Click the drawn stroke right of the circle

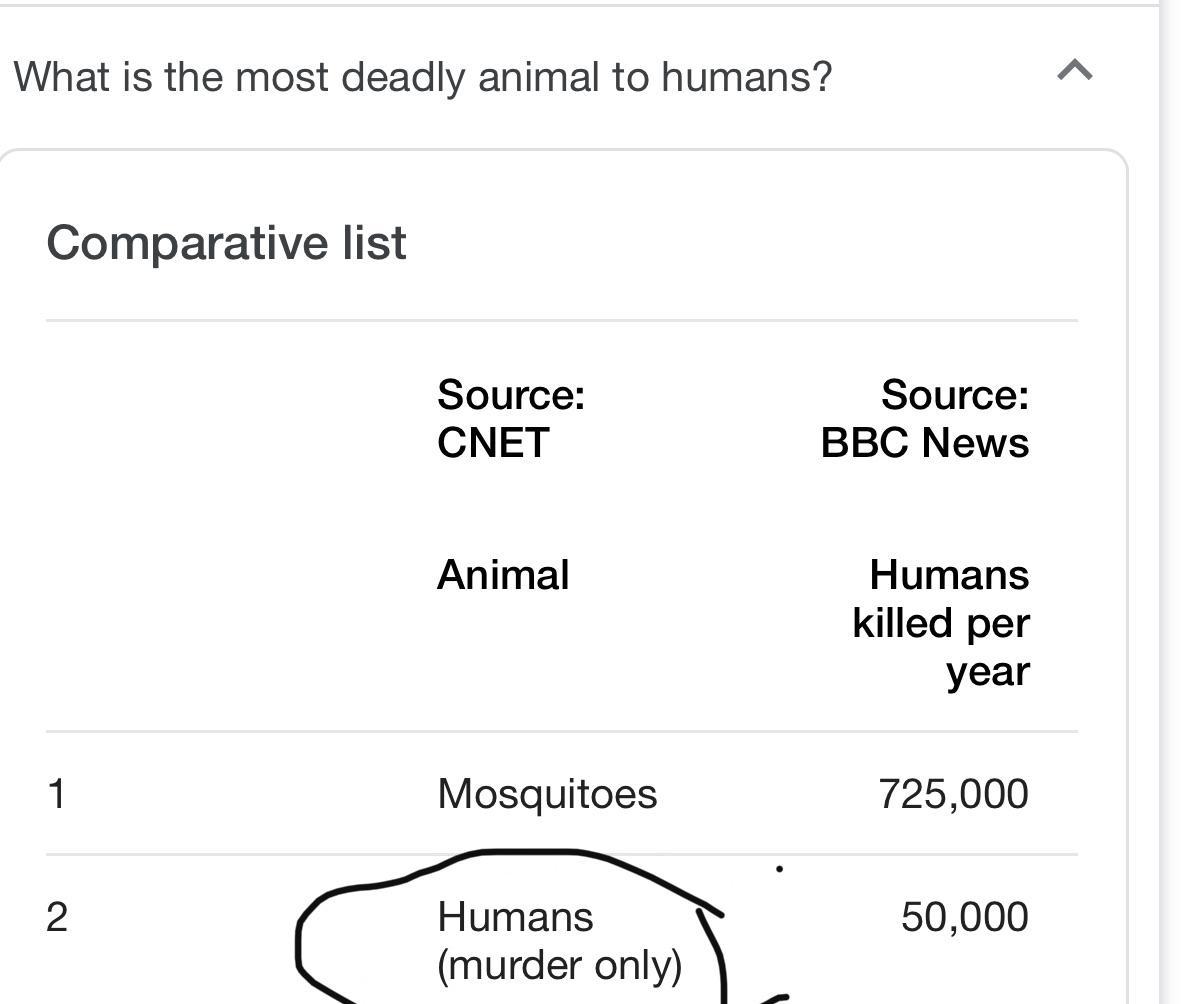[776, 998]
